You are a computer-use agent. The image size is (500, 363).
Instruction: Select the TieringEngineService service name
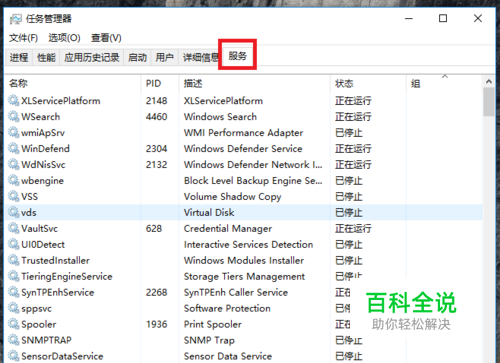pos(67,277)
